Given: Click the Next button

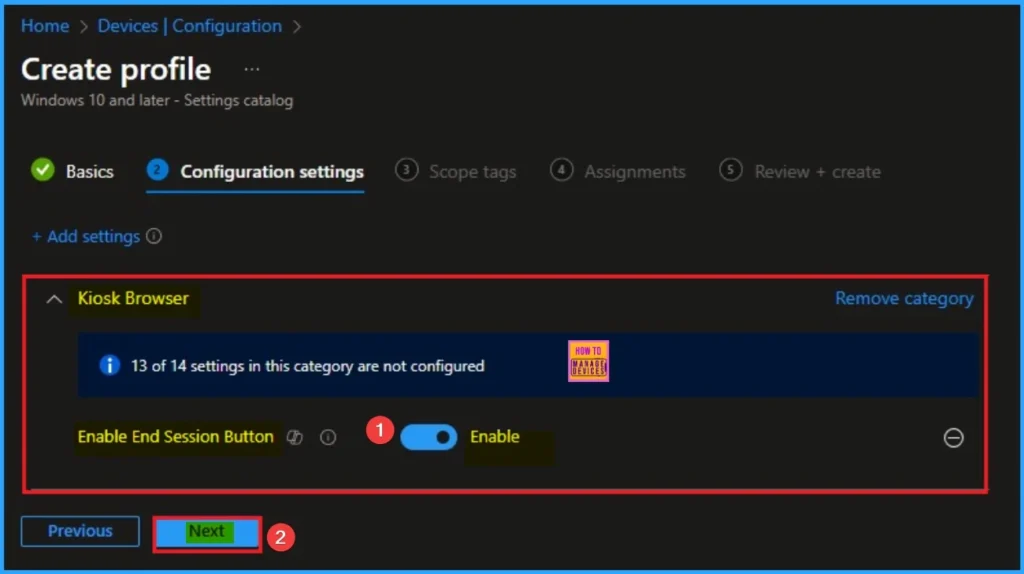Looking at the screenshot, I should tap(207, 532).
